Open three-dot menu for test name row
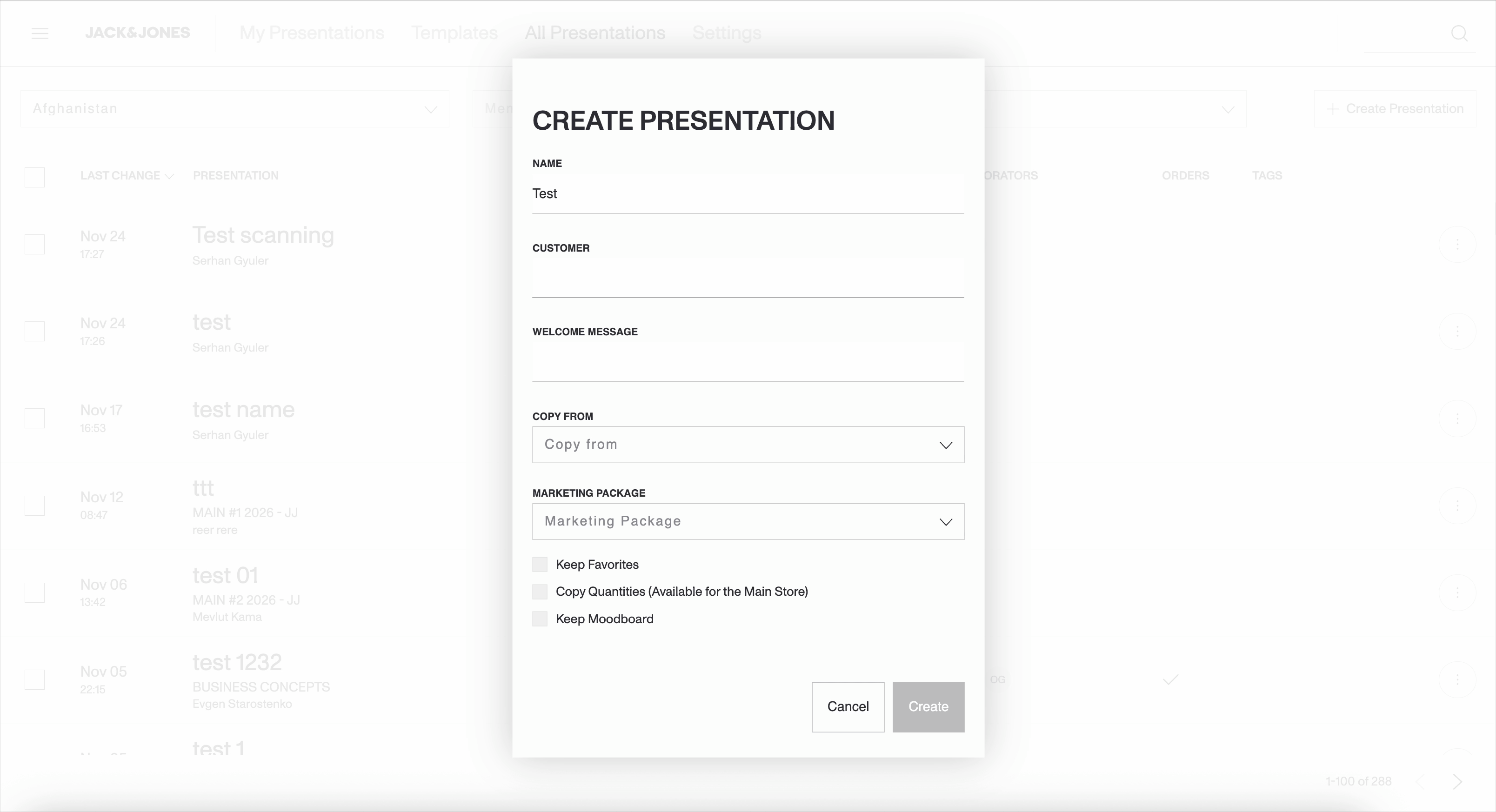 (1457, 419)
